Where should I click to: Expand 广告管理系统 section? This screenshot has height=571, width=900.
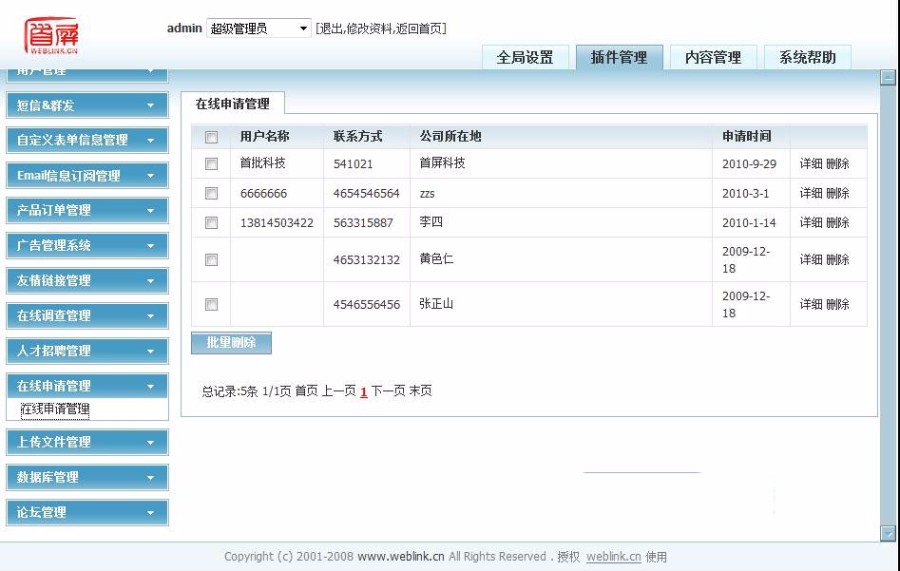coord(87,246)
